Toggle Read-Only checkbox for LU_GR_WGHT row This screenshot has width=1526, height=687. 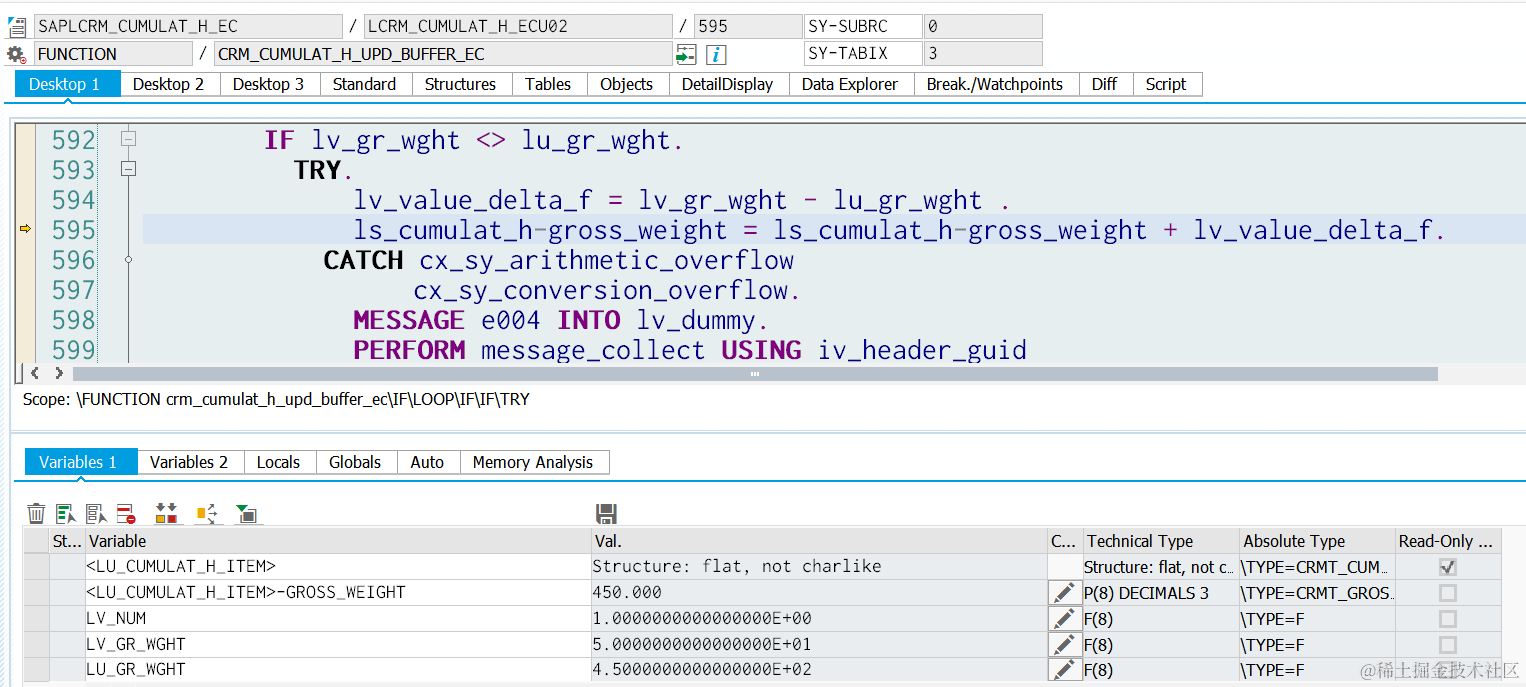click(x=1447, y=670)
